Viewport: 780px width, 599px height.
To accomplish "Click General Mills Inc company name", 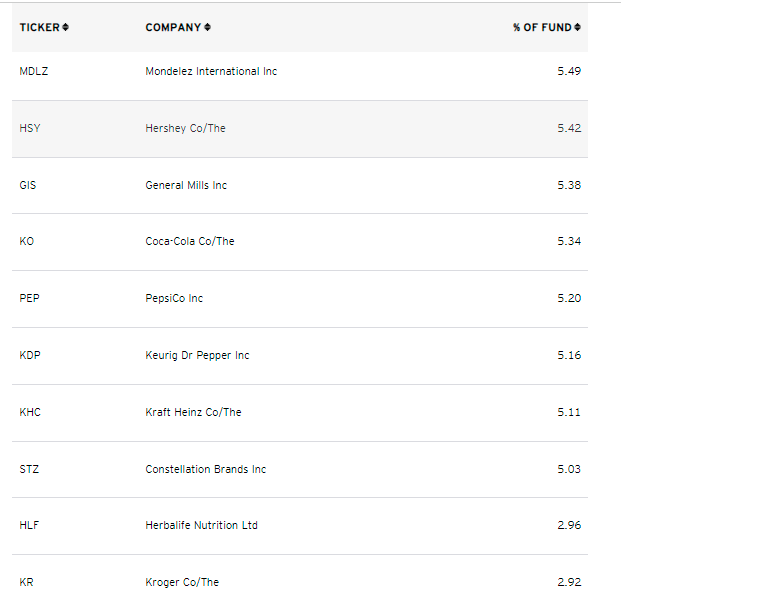I will tap(186, 185).
